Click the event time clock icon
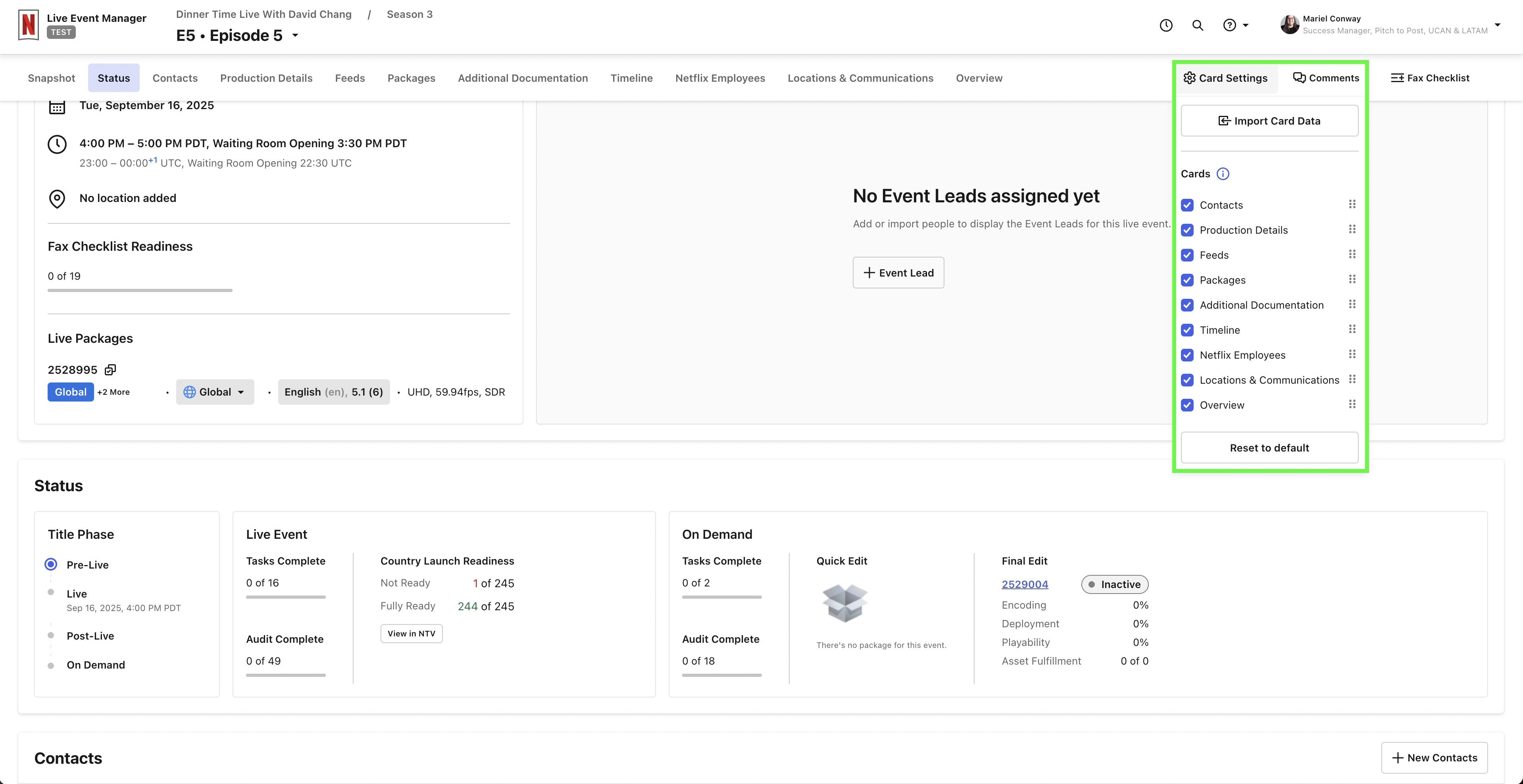Image resolution: width=1523 pixels, height=784 pixels. pyautogui.click(x=57, y=144)
